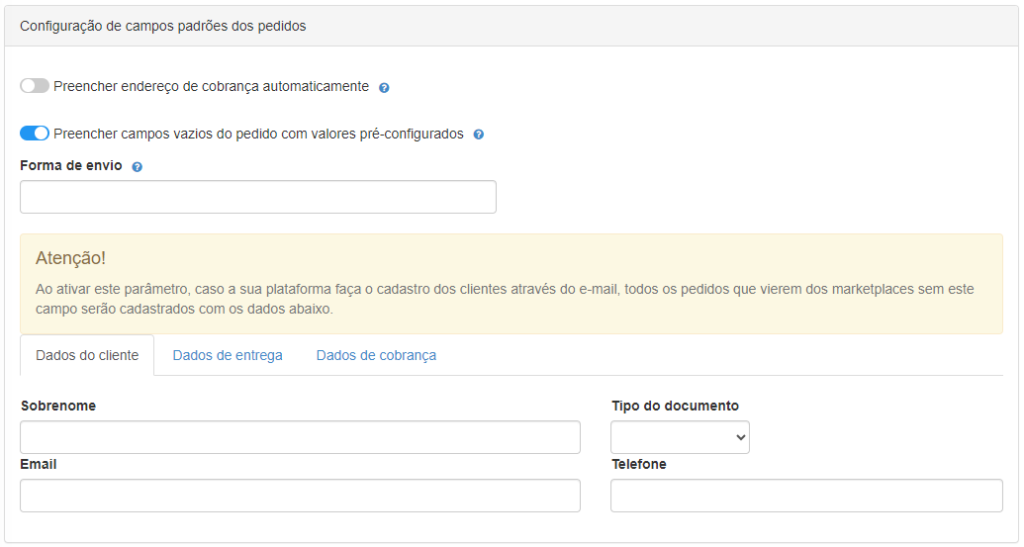This screenshot has height=547, width=1024.
Task: Click the 'Preencher campos vazios do pedido' label text
Action: click(x=258, y=133)
